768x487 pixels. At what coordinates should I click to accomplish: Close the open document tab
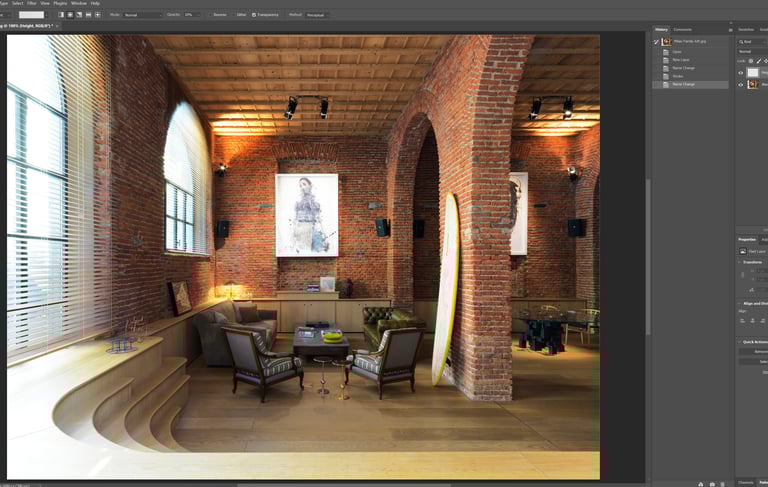[58, 25]
